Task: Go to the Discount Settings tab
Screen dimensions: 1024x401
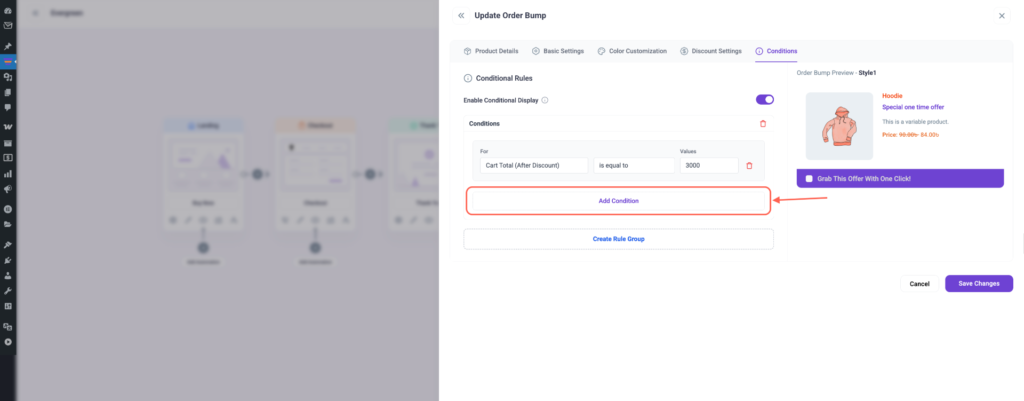Action: coord(710,51)
